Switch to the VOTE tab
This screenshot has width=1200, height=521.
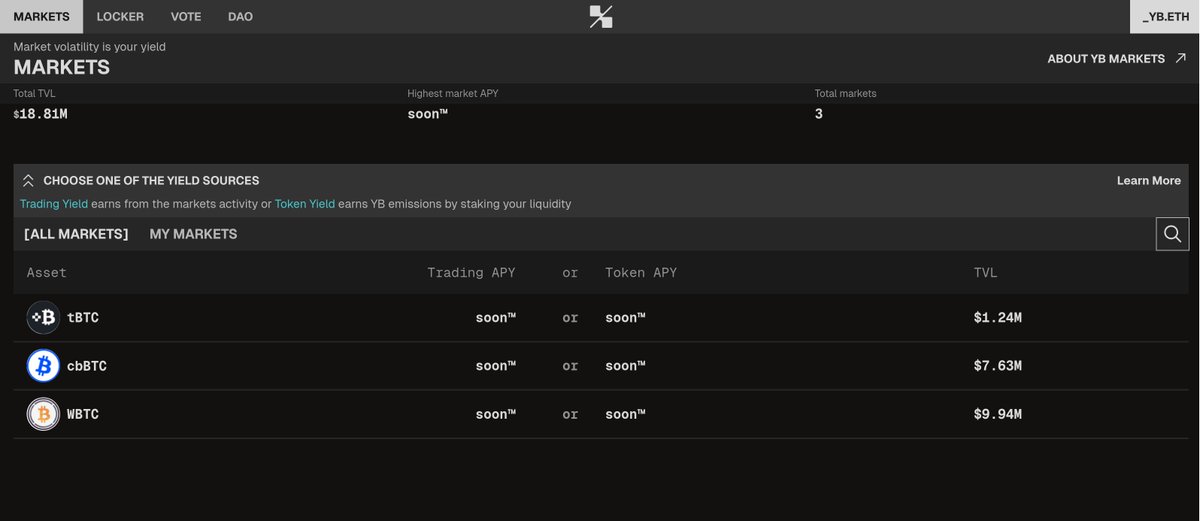186,17
